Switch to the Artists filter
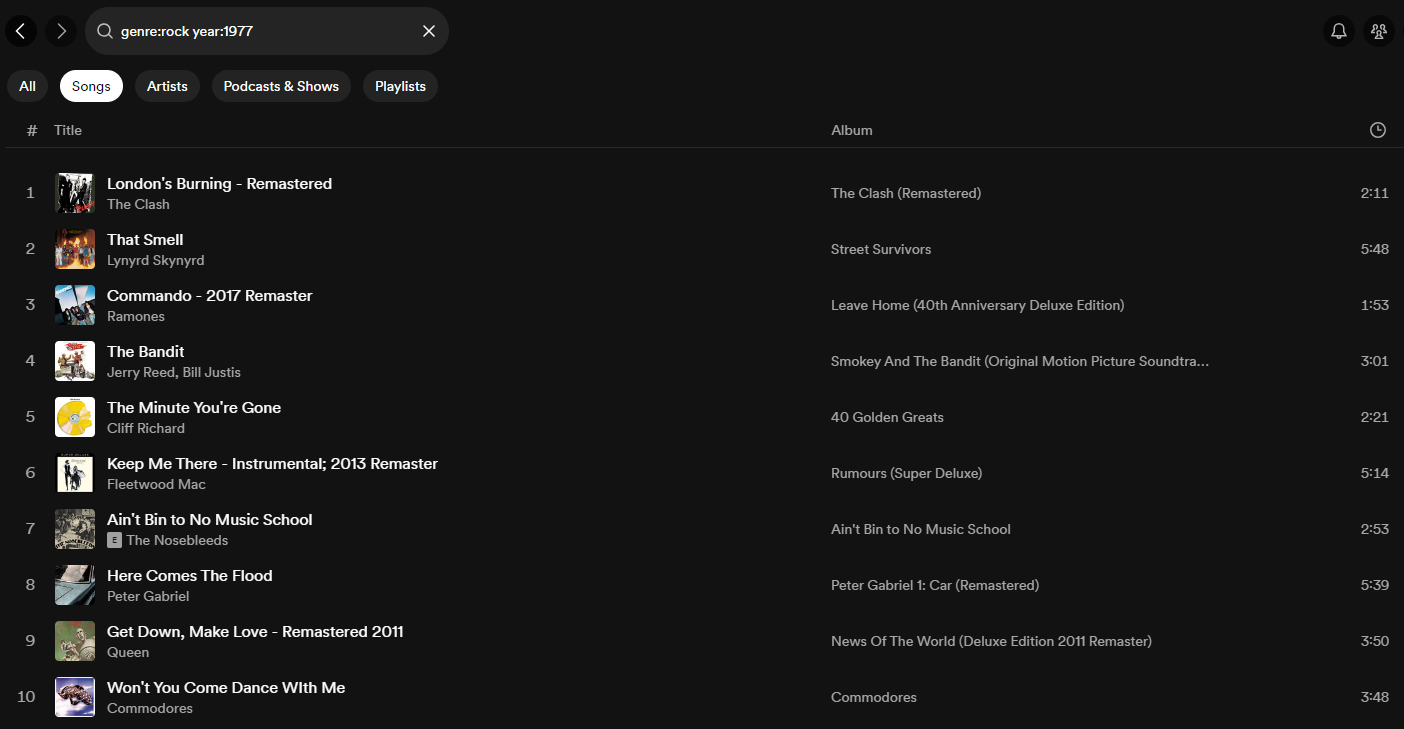 167,86
